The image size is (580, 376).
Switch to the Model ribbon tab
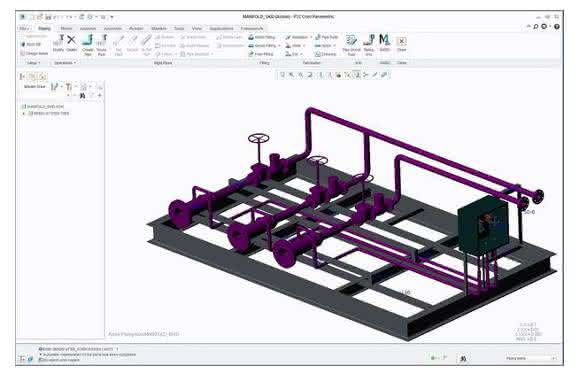click(x=66, y=28)
